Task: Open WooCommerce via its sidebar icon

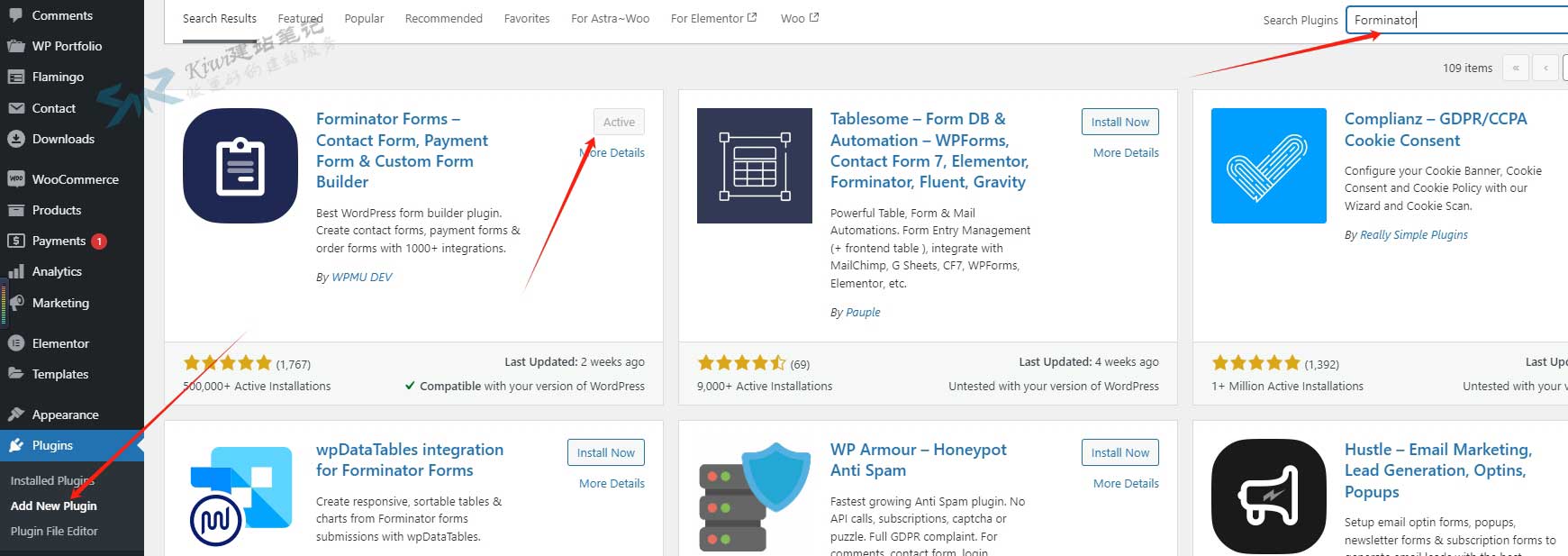Action: click(15, 179)
